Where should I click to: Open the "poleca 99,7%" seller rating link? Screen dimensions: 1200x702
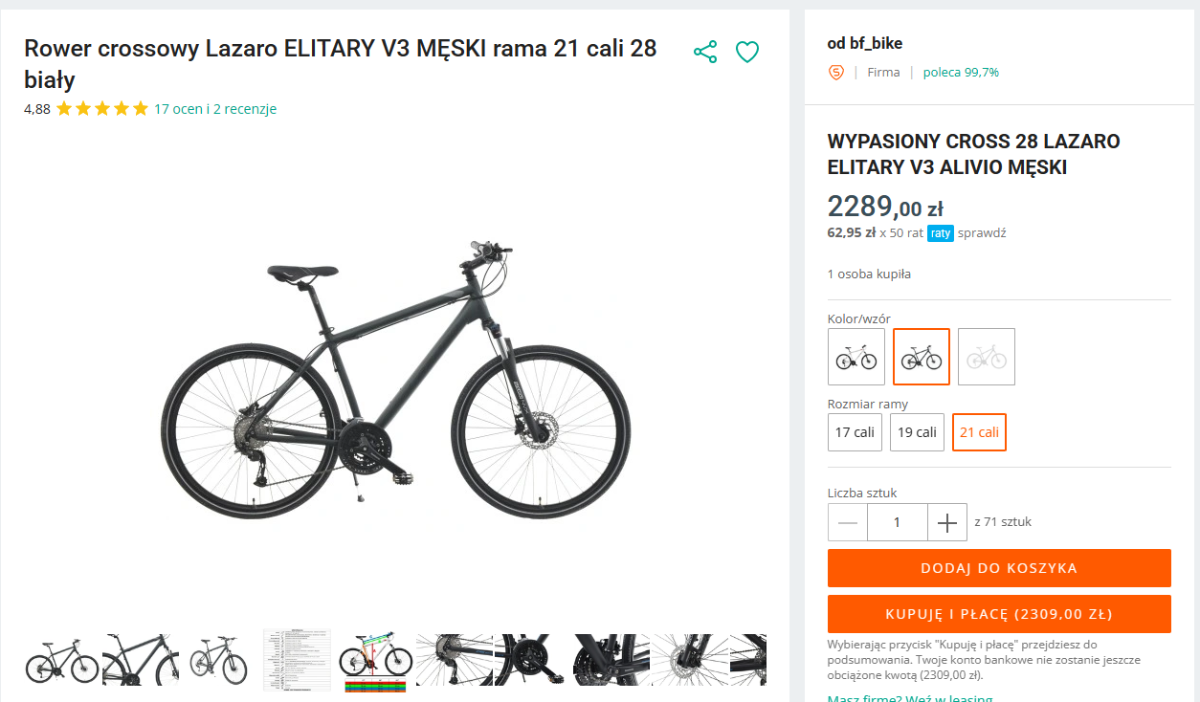click(x=961, y=72)
